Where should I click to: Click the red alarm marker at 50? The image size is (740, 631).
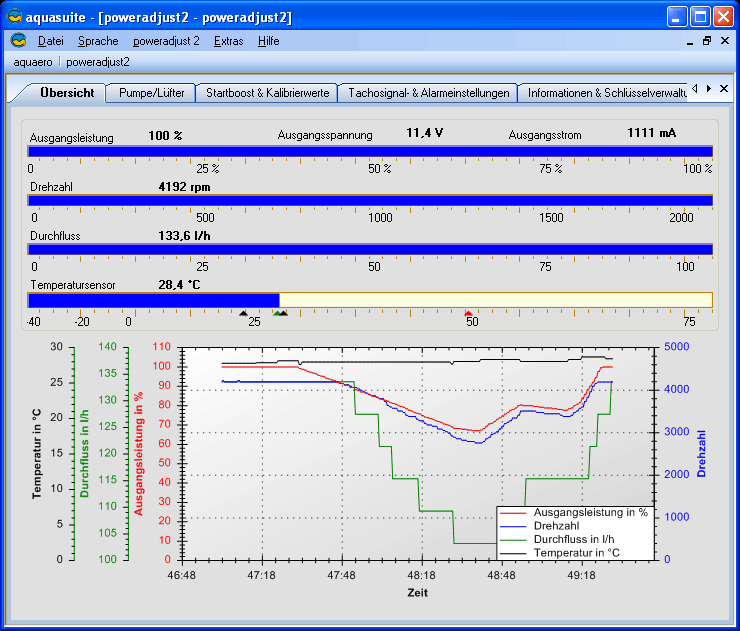click(468, 313)
